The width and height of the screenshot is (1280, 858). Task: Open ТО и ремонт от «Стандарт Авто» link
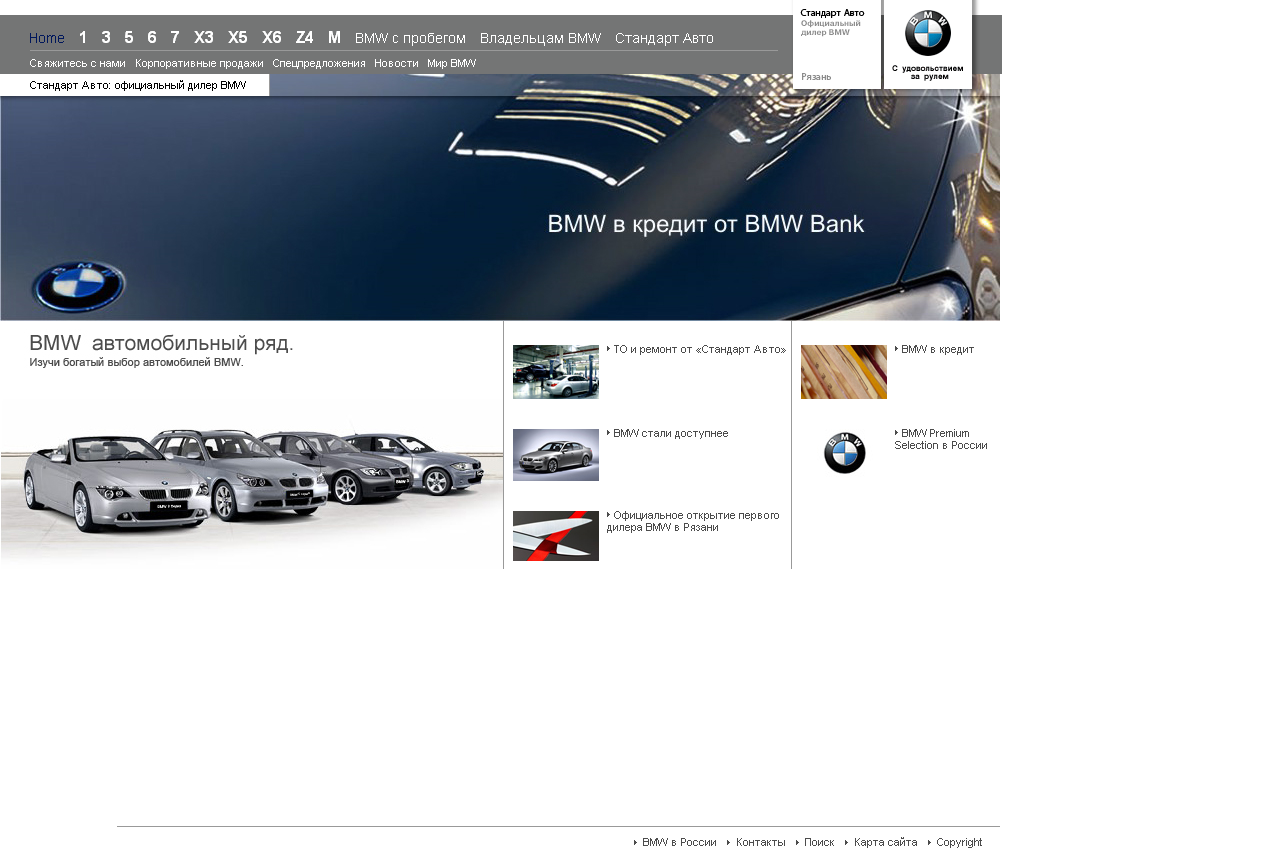tap(699, 349)
